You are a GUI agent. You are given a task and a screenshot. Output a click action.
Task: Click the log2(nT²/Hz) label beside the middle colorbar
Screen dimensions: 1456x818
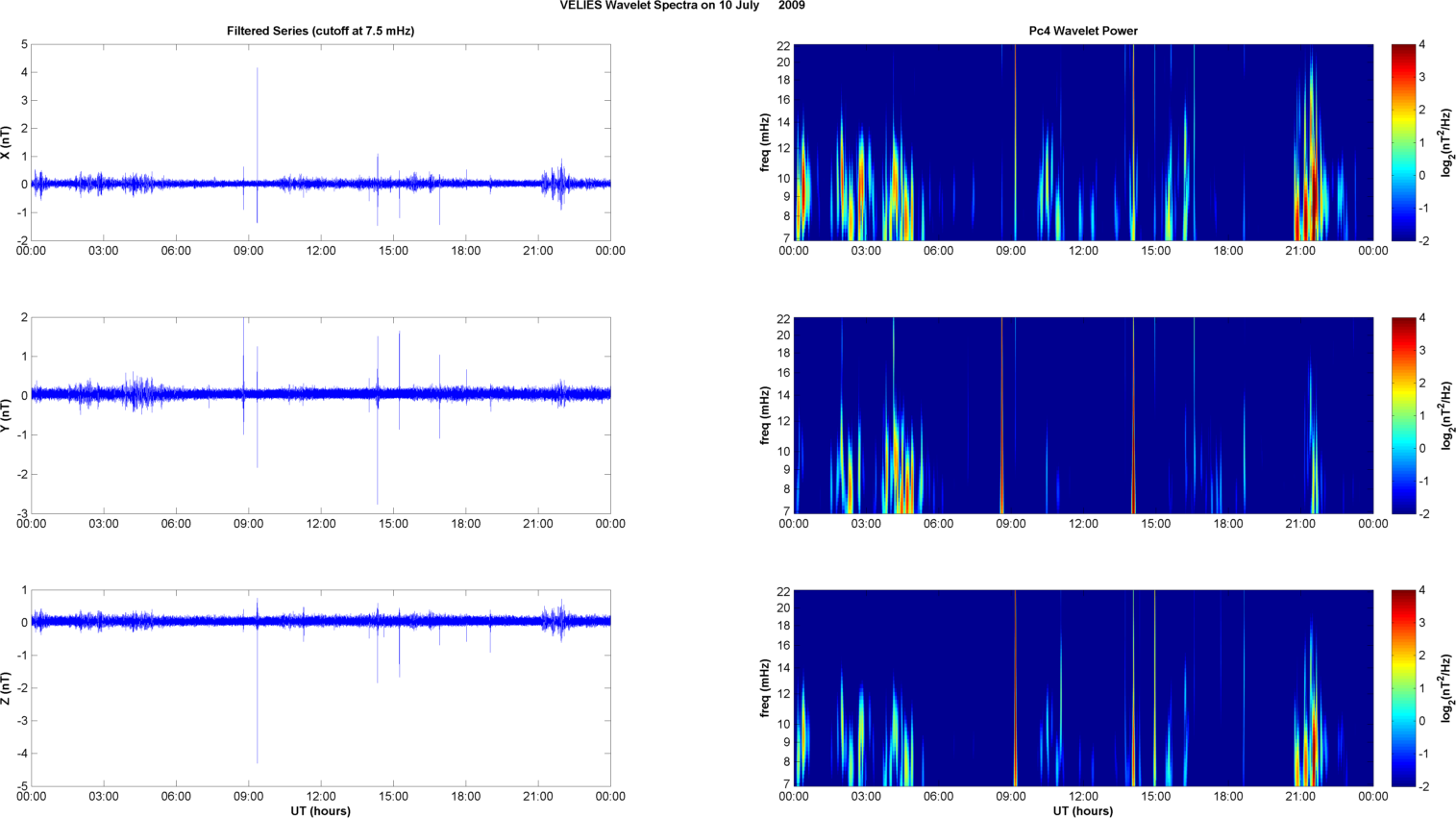click(x=1445, y=415)
